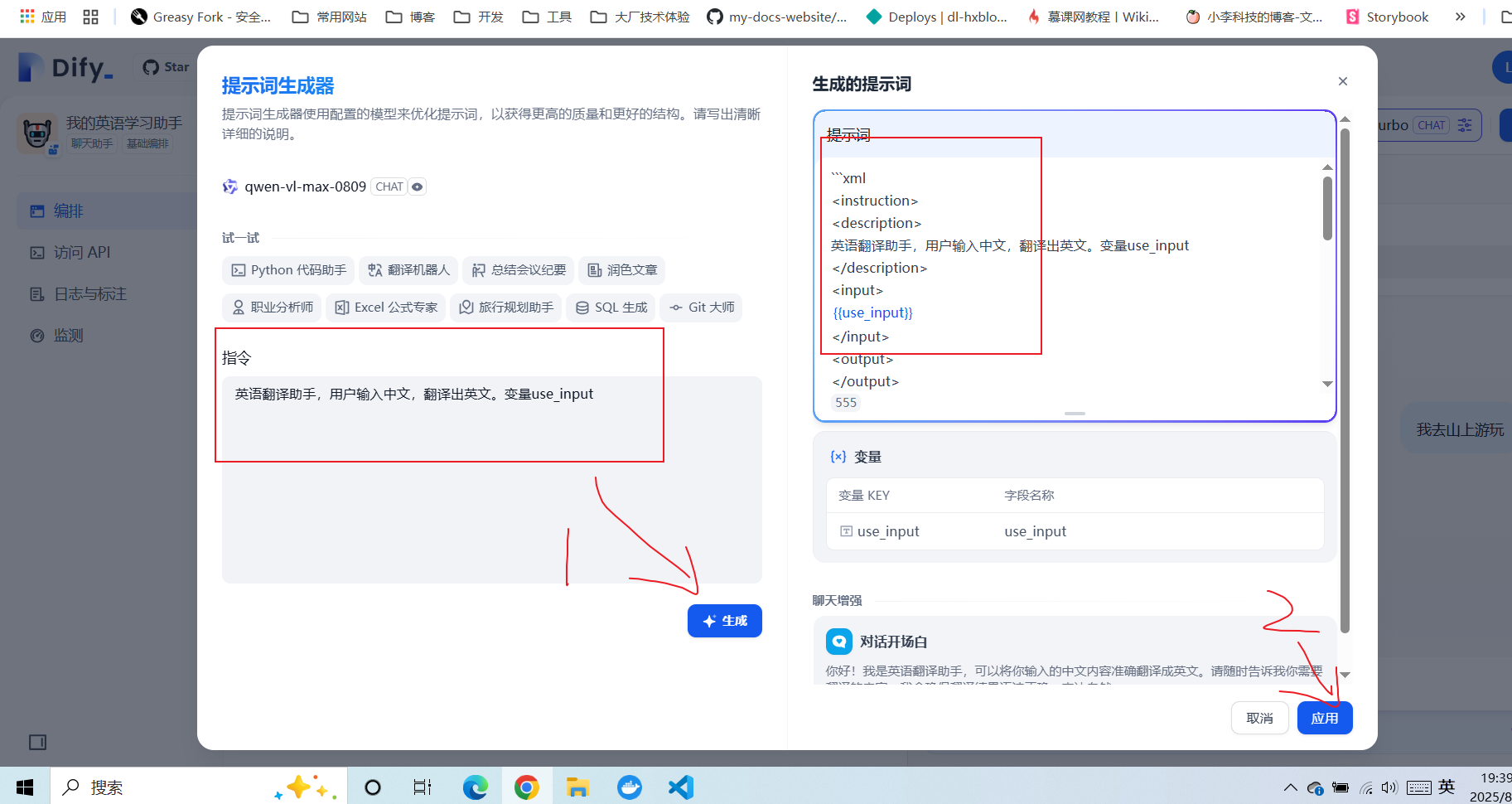Select the Excel 公式专家 template
The image size is (1512, 804).
click(x=385, y=308)
